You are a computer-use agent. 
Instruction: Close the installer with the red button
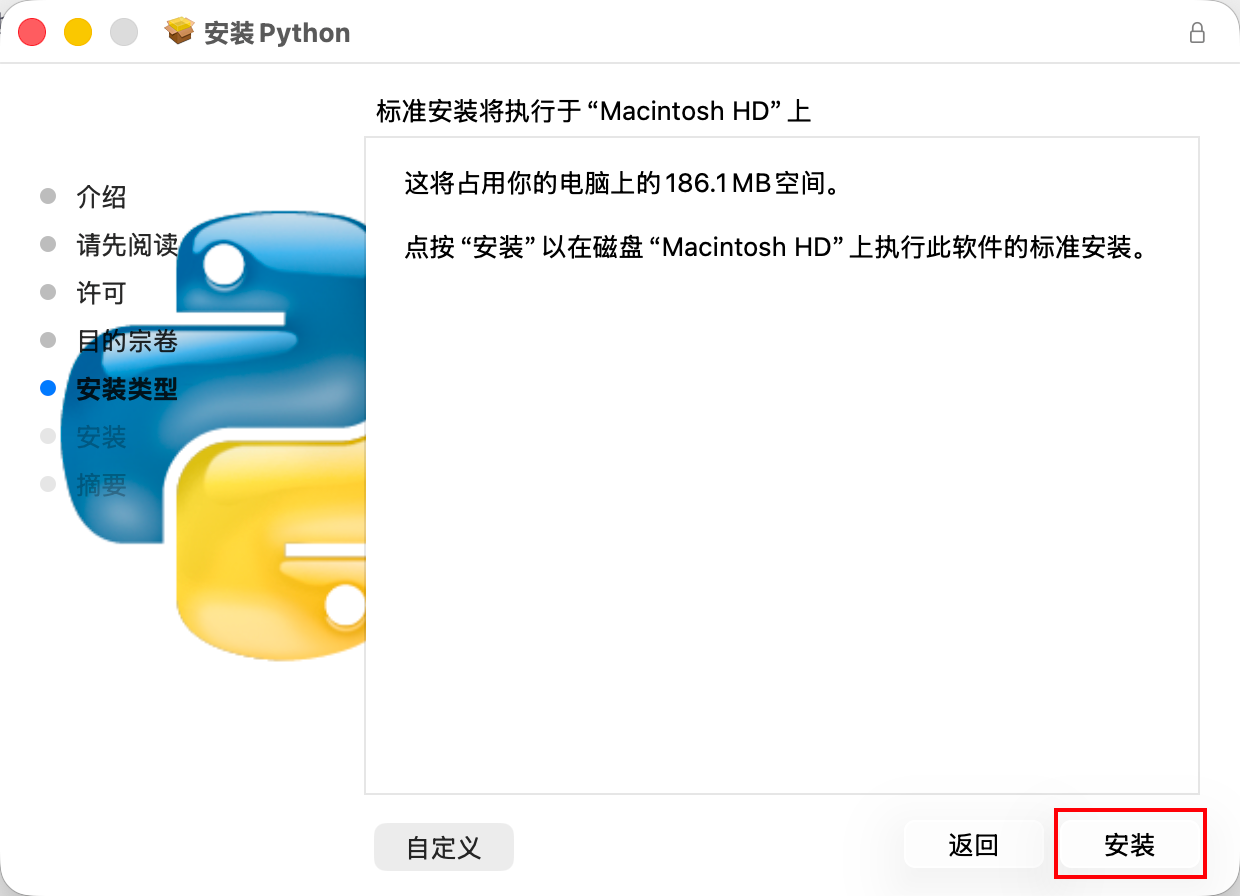coord(33,32)
